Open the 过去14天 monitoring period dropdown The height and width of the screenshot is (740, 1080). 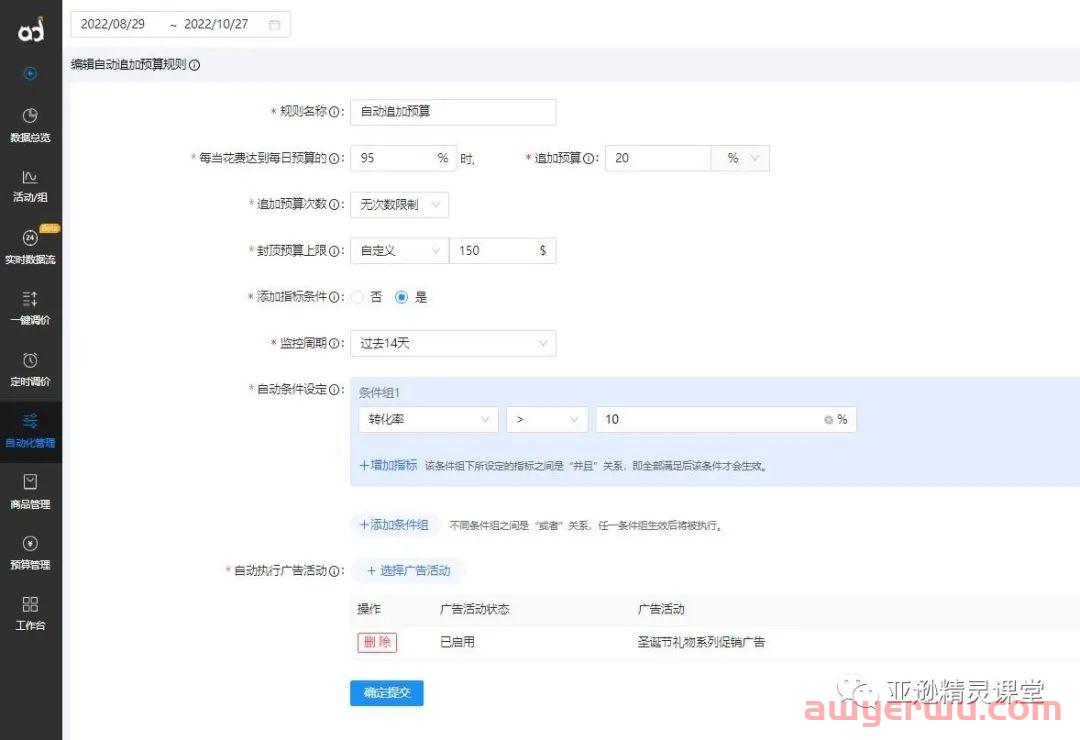point(453,343)
